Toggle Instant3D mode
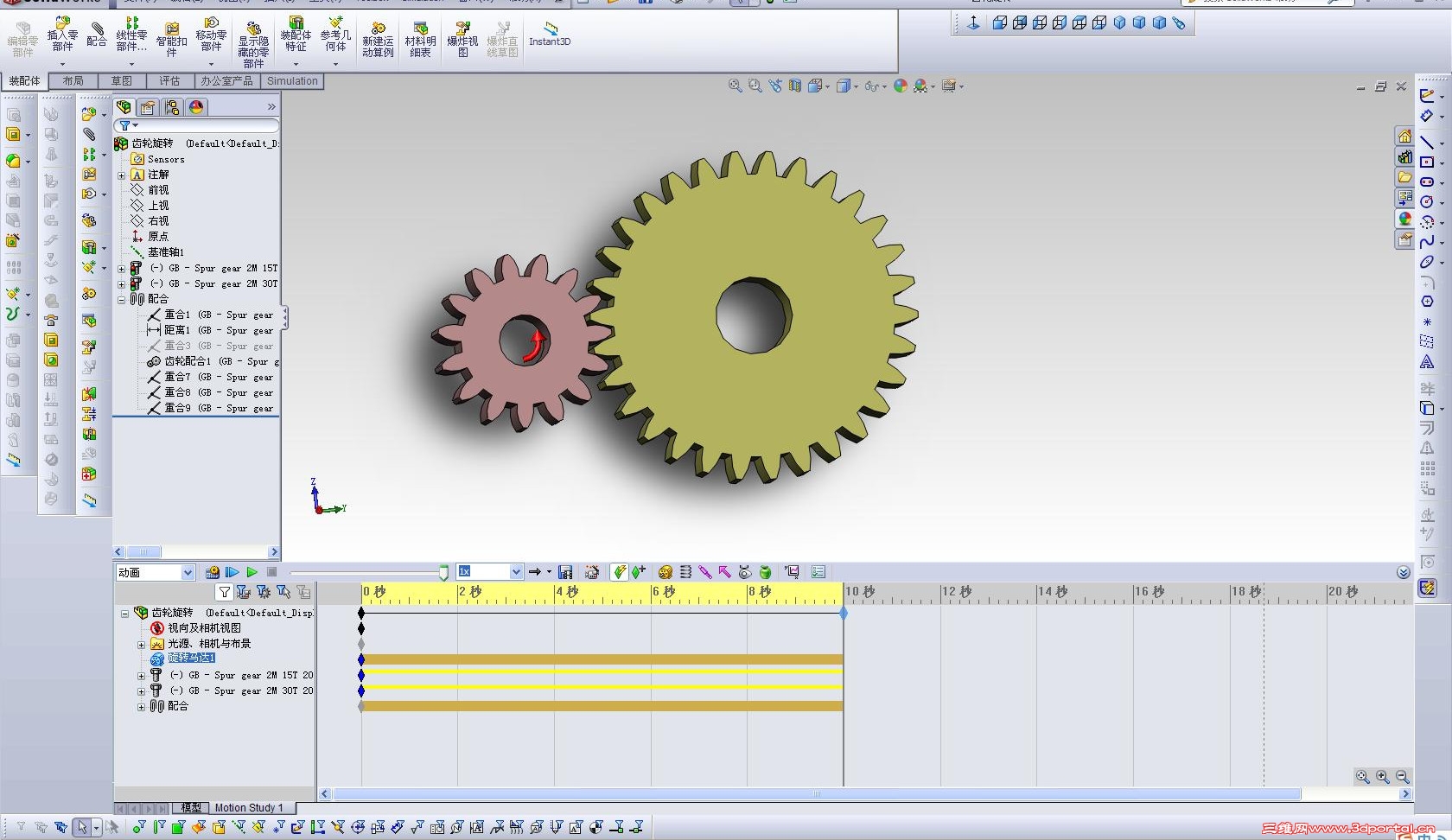 pyautogui.click(x=550, y=35)
